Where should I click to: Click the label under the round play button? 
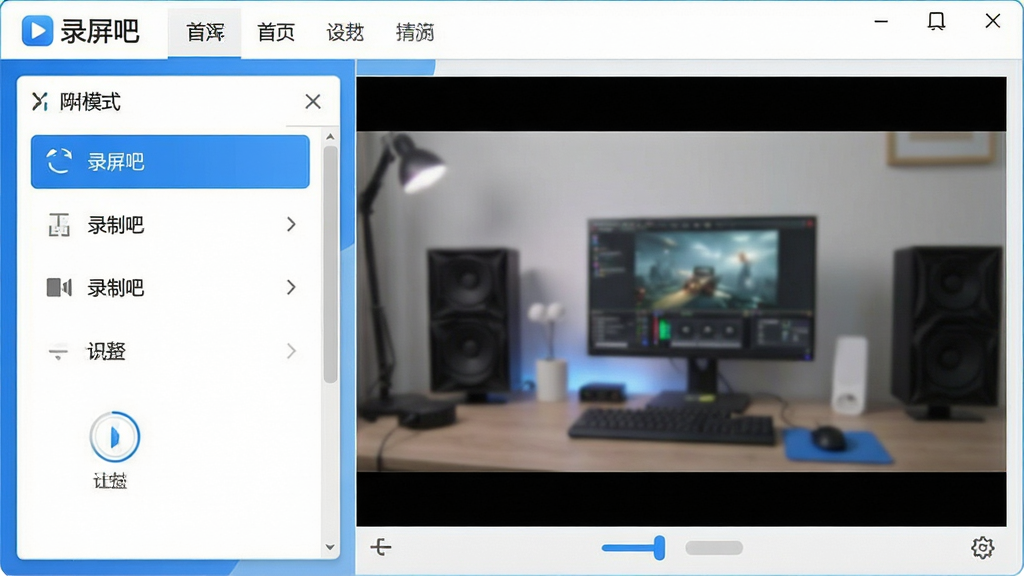pyautogui.click(x=110, y=481)
